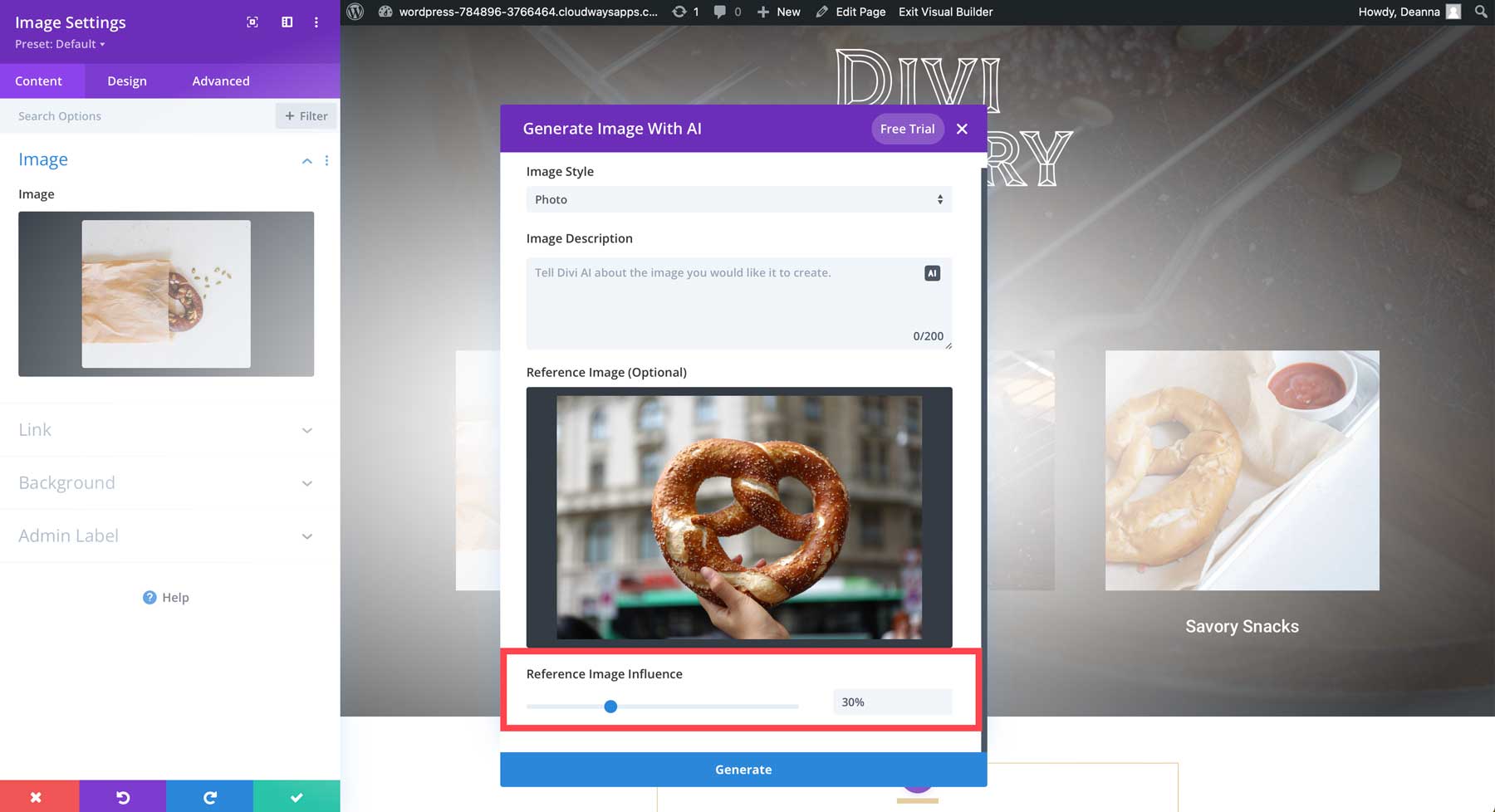
Task: Click the Free Trial button
Action: point(908,129)
